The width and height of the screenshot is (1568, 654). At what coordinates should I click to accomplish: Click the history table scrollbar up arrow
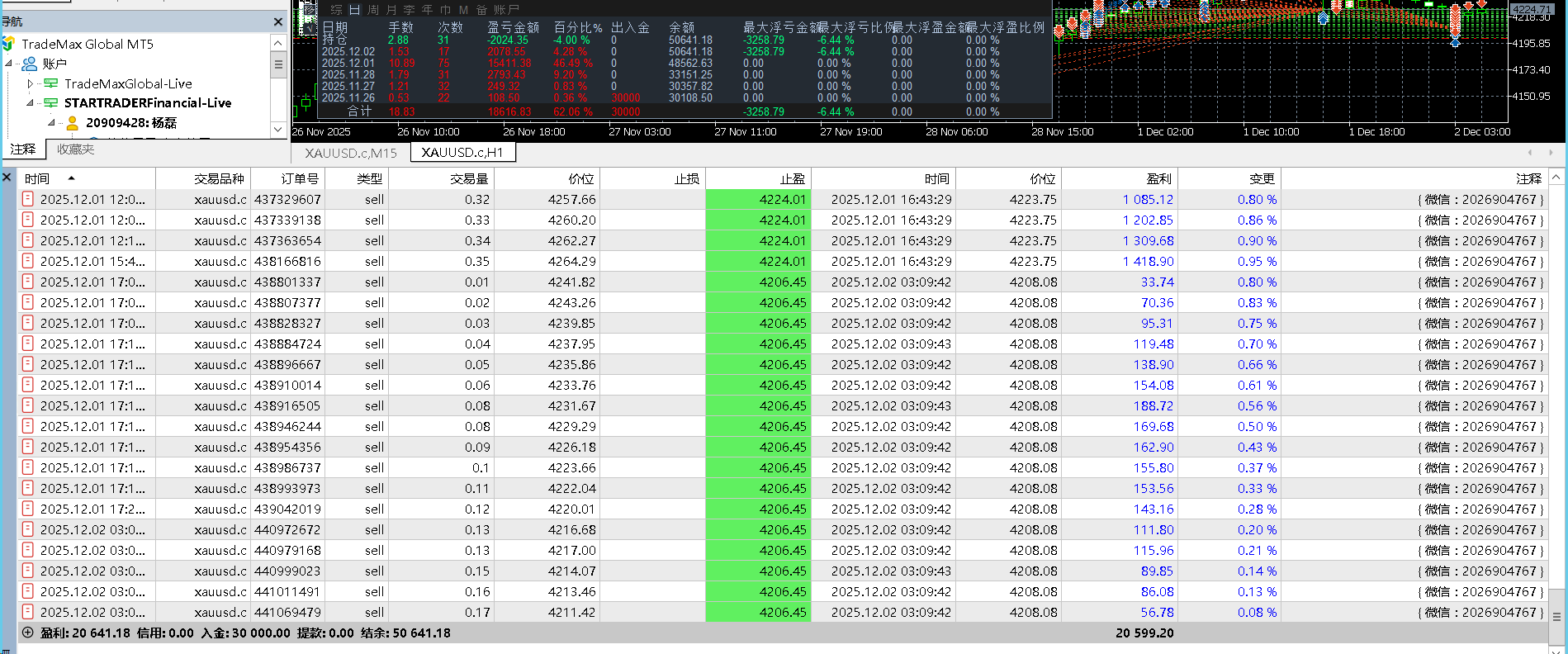click(1556, 178)
